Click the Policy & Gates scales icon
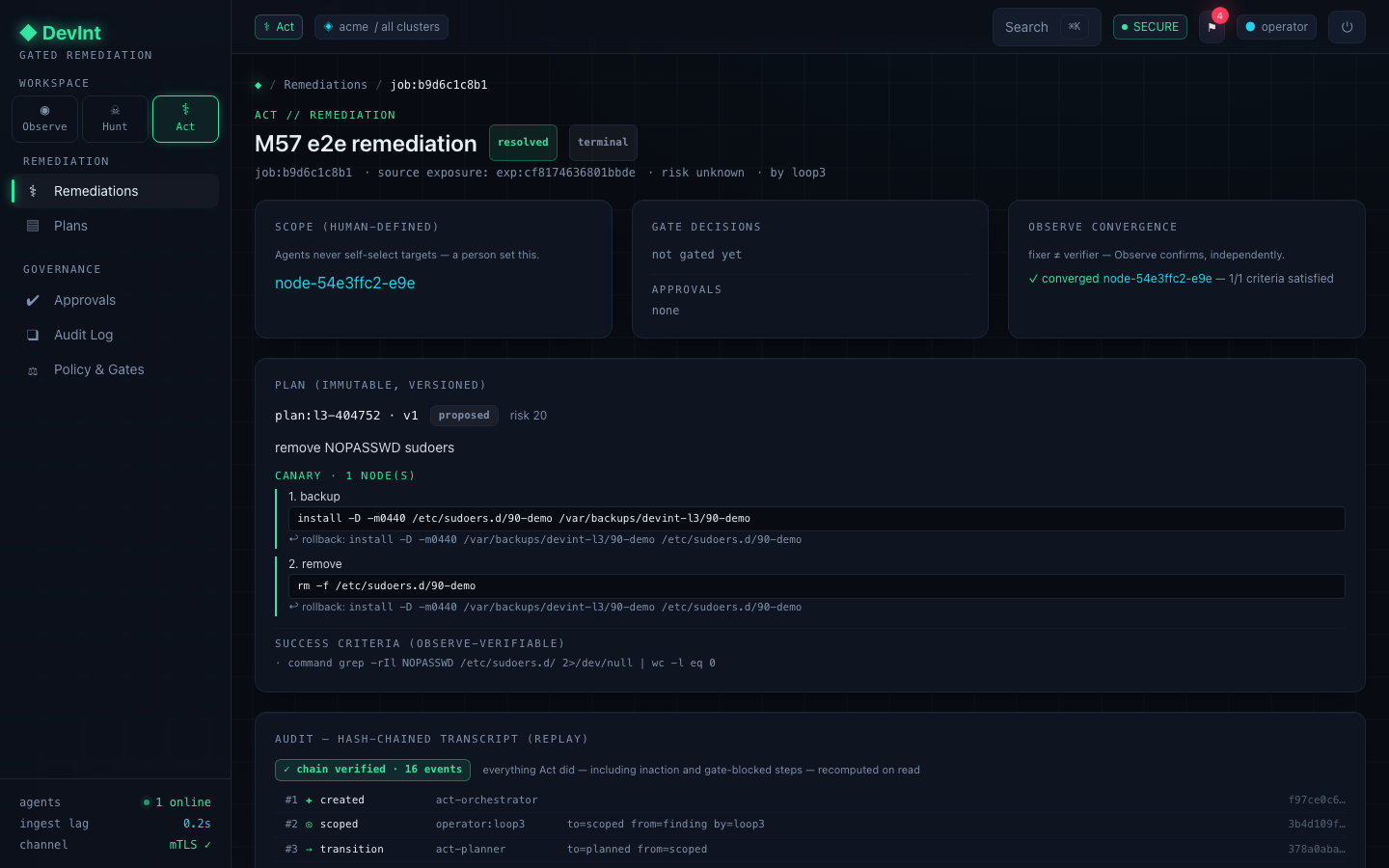This screenshot has width=1389, height=868. pos(33,370)
